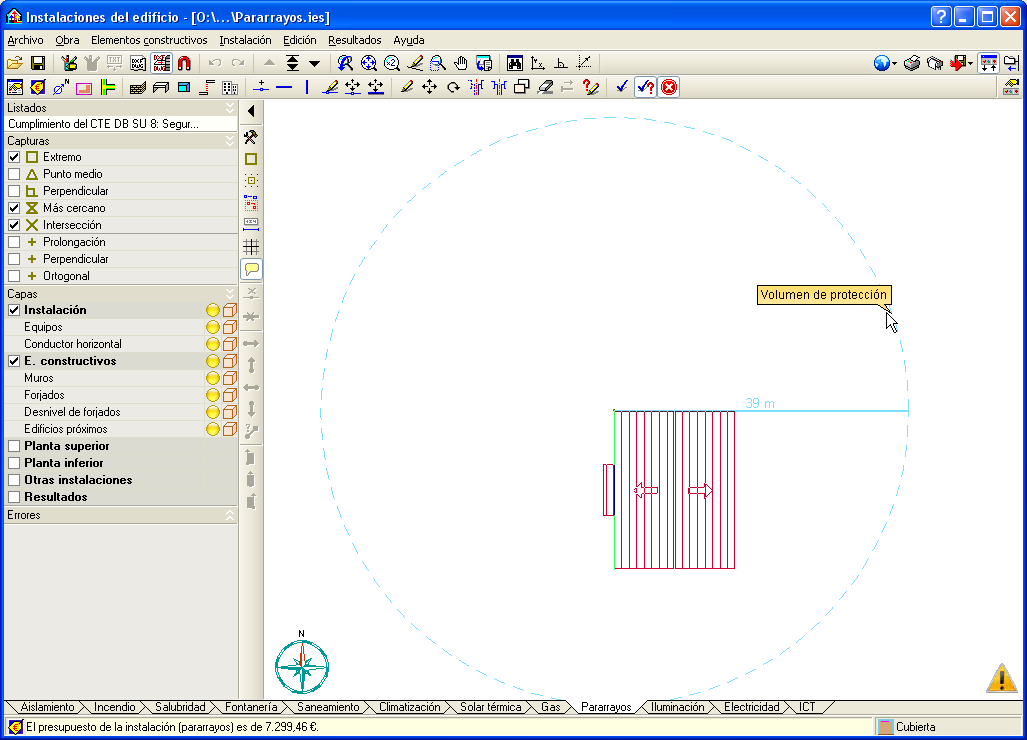This screenshot has width=1027, height=740.
Task: Collapse the Capturas panel
Action: (x=230, y=141)
